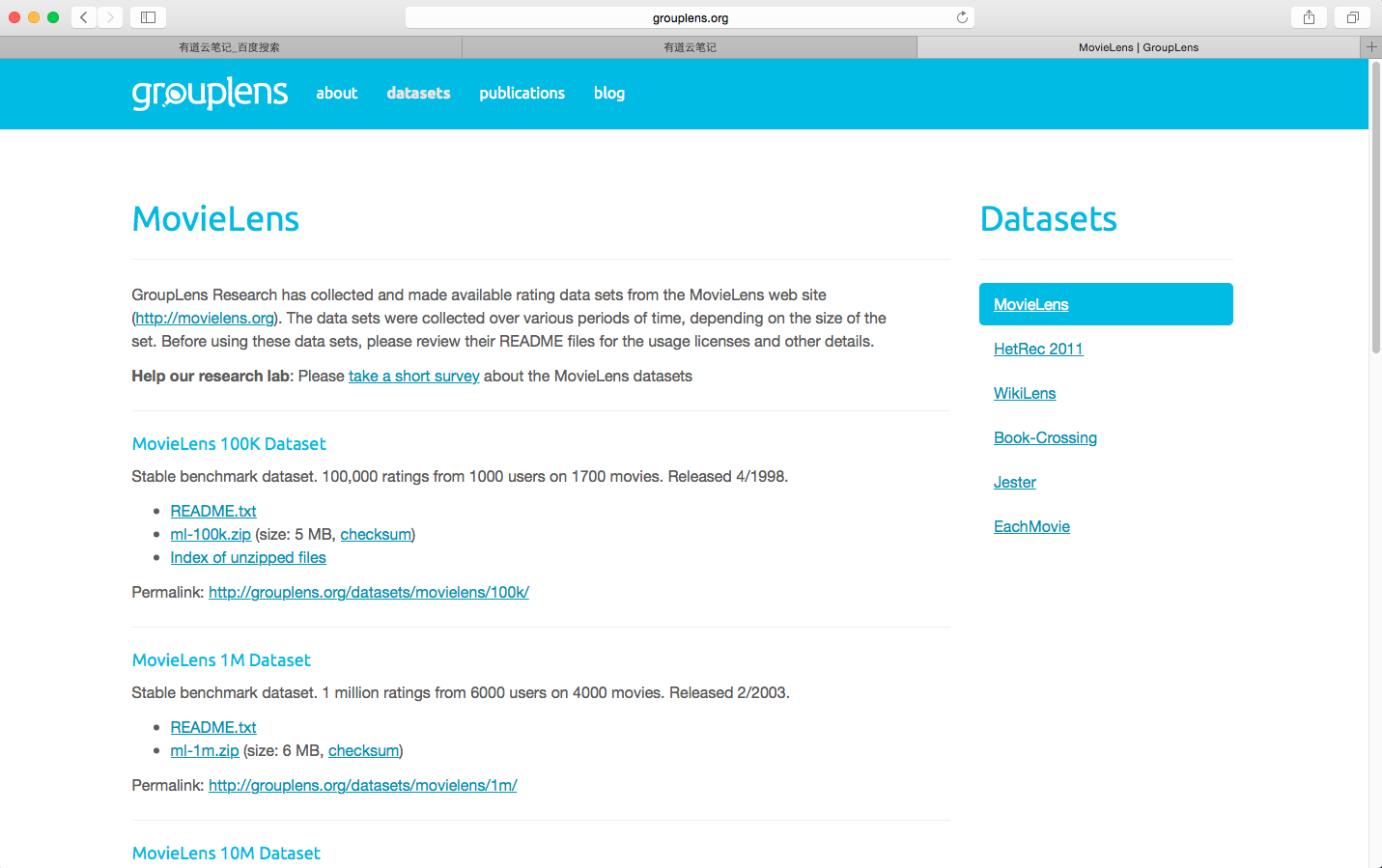
Task: Open the take a short survey link
Action: click(x=413, y=376)
